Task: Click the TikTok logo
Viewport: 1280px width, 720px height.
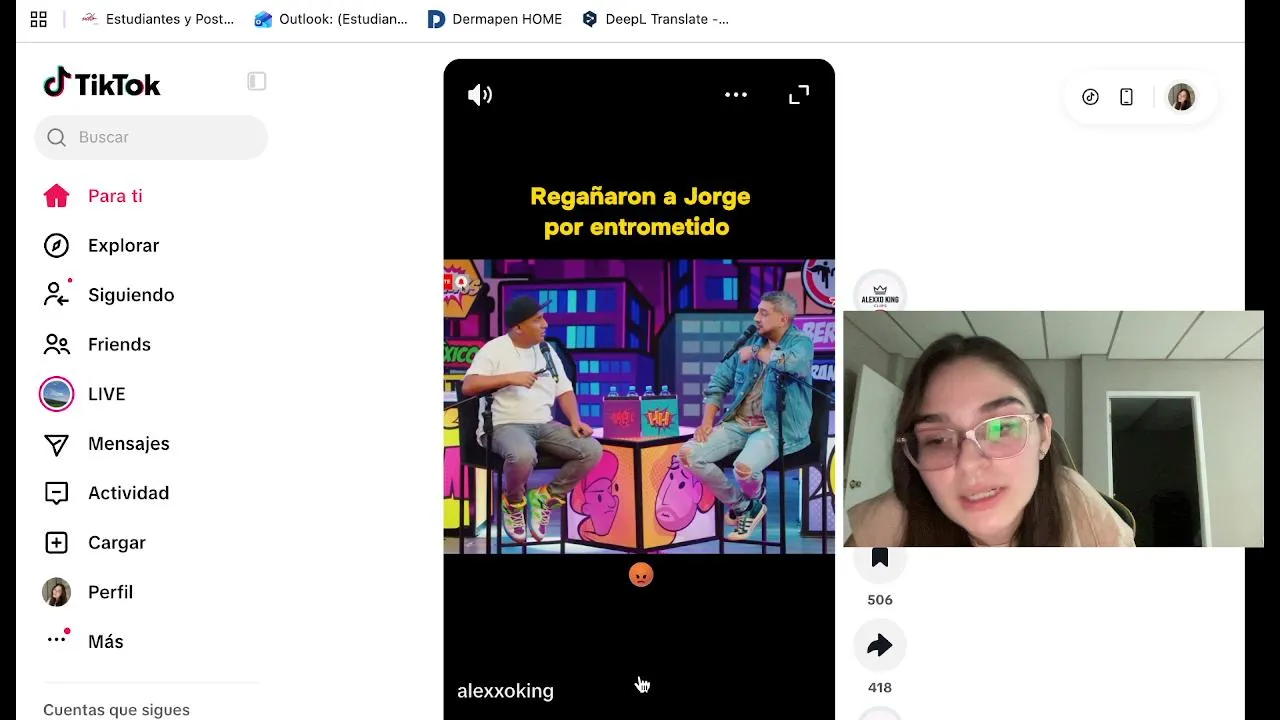Action: pyautogui.click(x=102, y=84)
